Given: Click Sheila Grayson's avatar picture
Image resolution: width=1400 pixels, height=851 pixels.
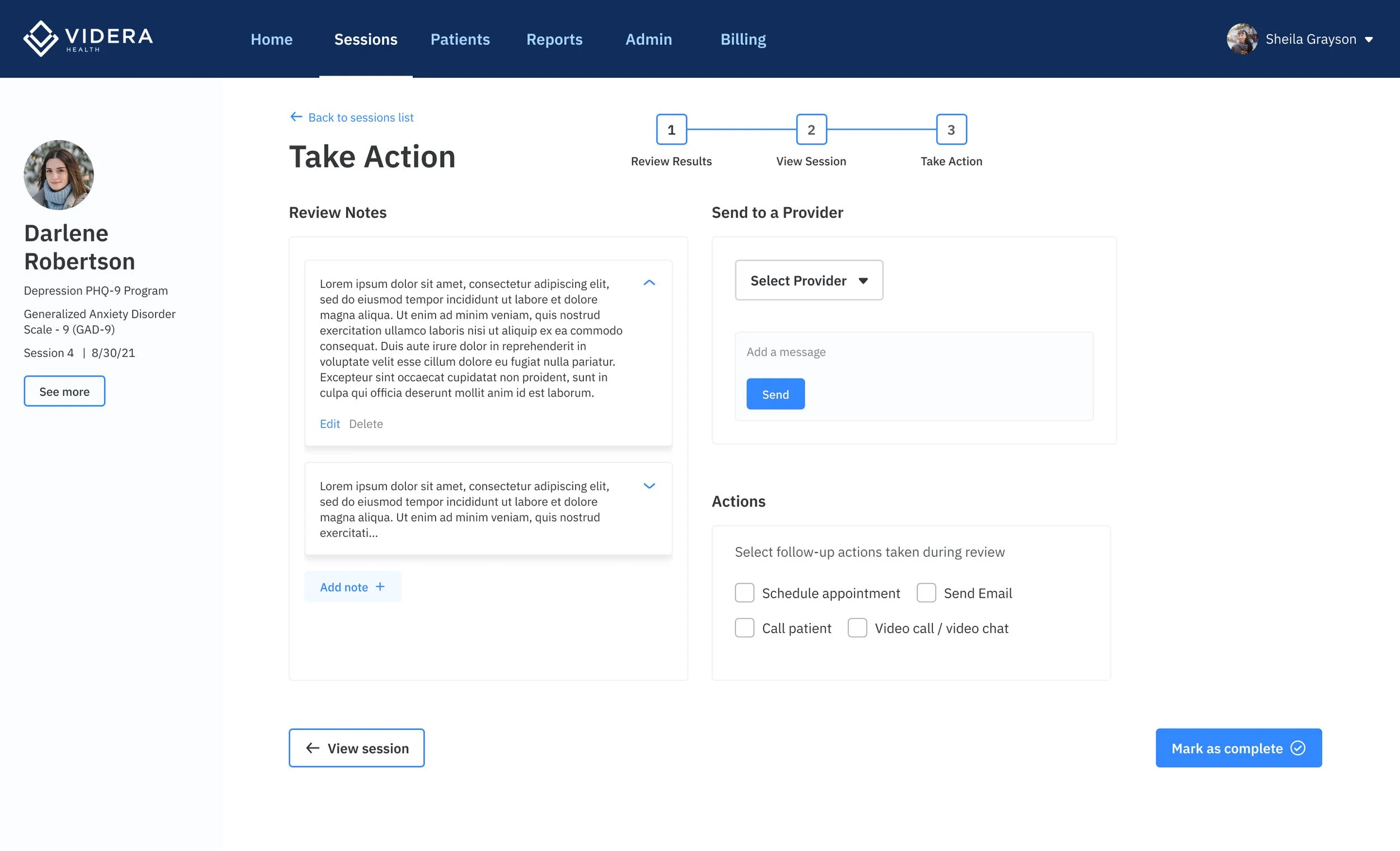Looking at the screenshot, I should [x=1243, y=39].
